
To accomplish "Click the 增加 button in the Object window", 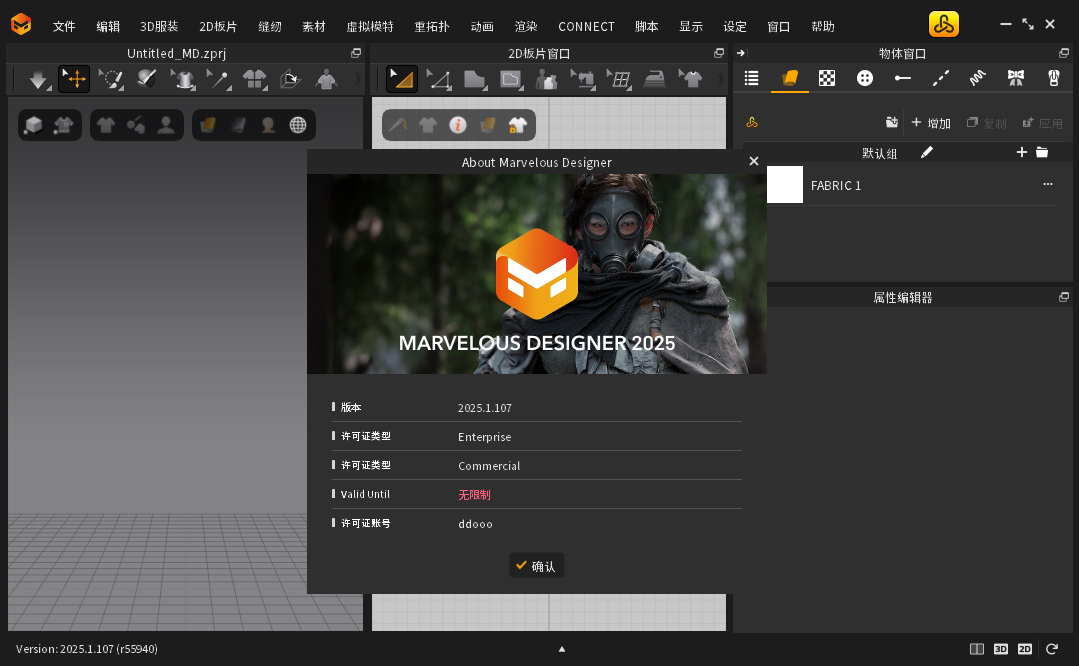I will (x=931, y=122).
